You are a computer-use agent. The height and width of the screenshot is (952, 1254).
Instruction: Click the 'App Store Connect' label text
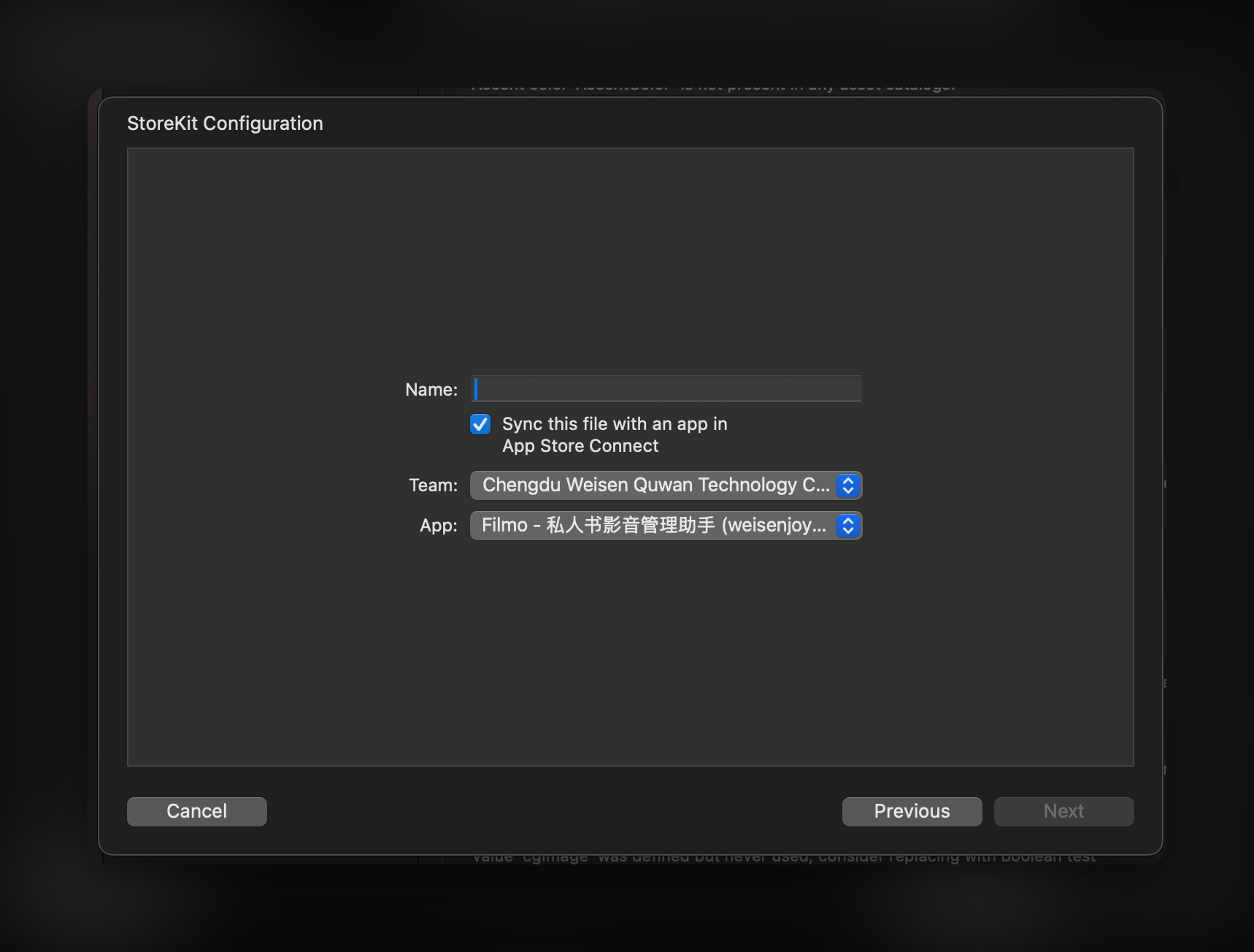click(x=580, y=446)
